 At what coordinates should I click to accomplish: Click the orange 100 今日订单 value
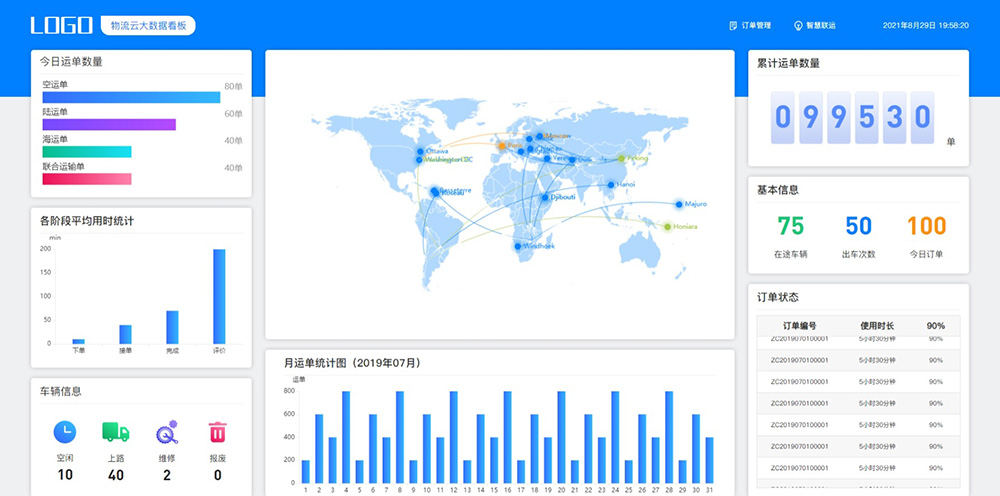927,226
